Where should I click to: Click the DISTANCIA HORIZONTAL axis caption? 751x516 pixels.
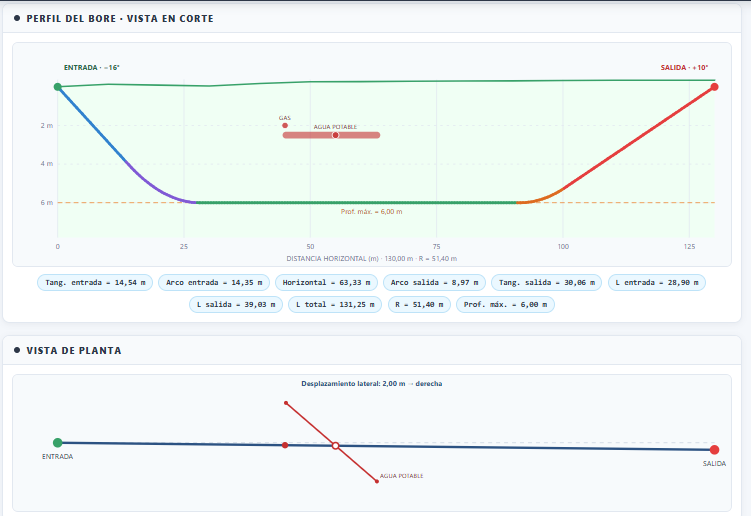pos(371,259)
